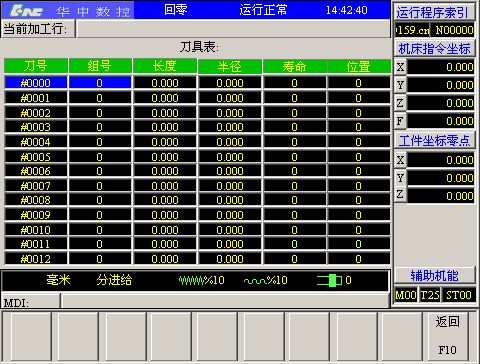Click the 刀具表 title label

click(199, 47)
